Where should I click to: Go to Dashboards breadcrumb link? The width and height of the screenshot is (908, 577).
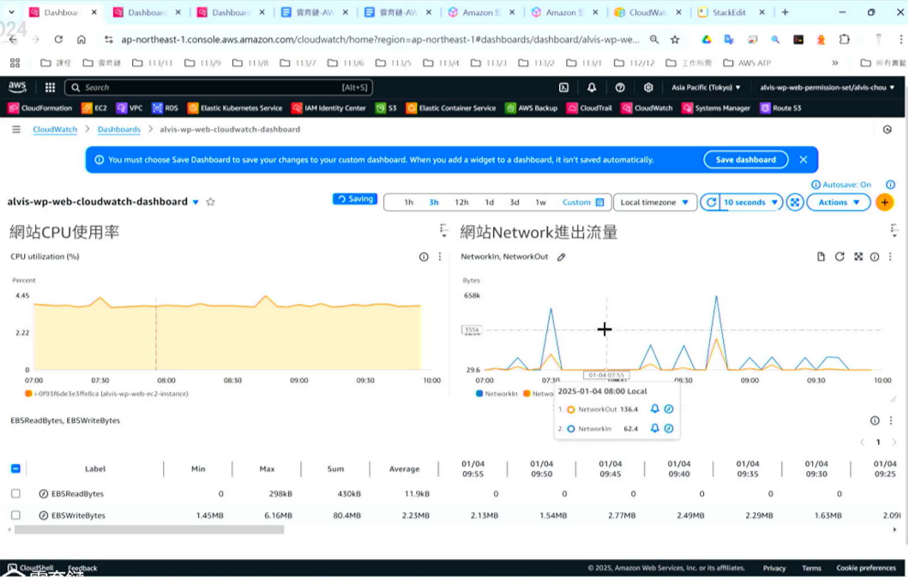[x=119, y=129]
